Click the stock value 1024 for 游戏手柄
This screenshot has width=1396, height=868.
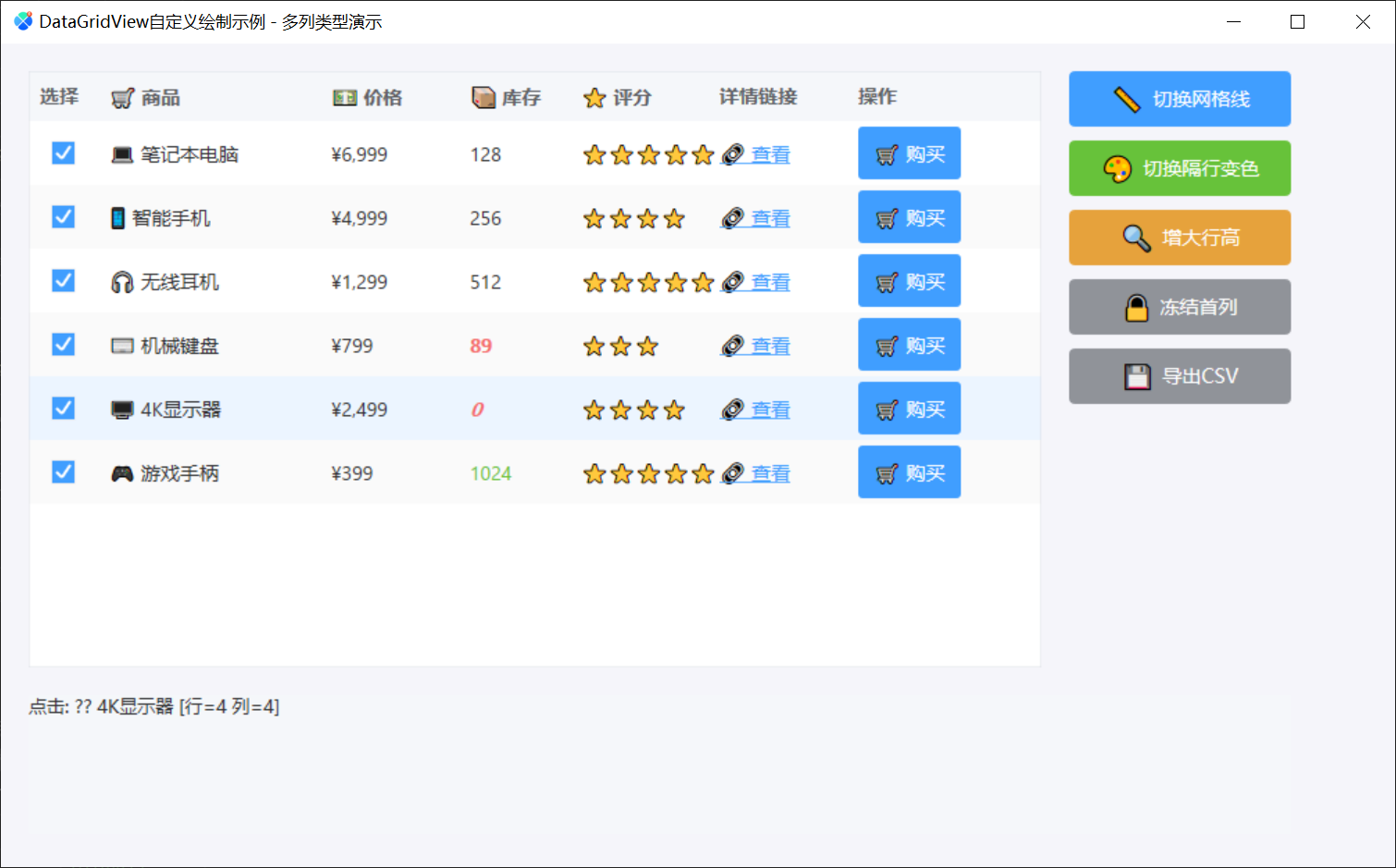490,472
